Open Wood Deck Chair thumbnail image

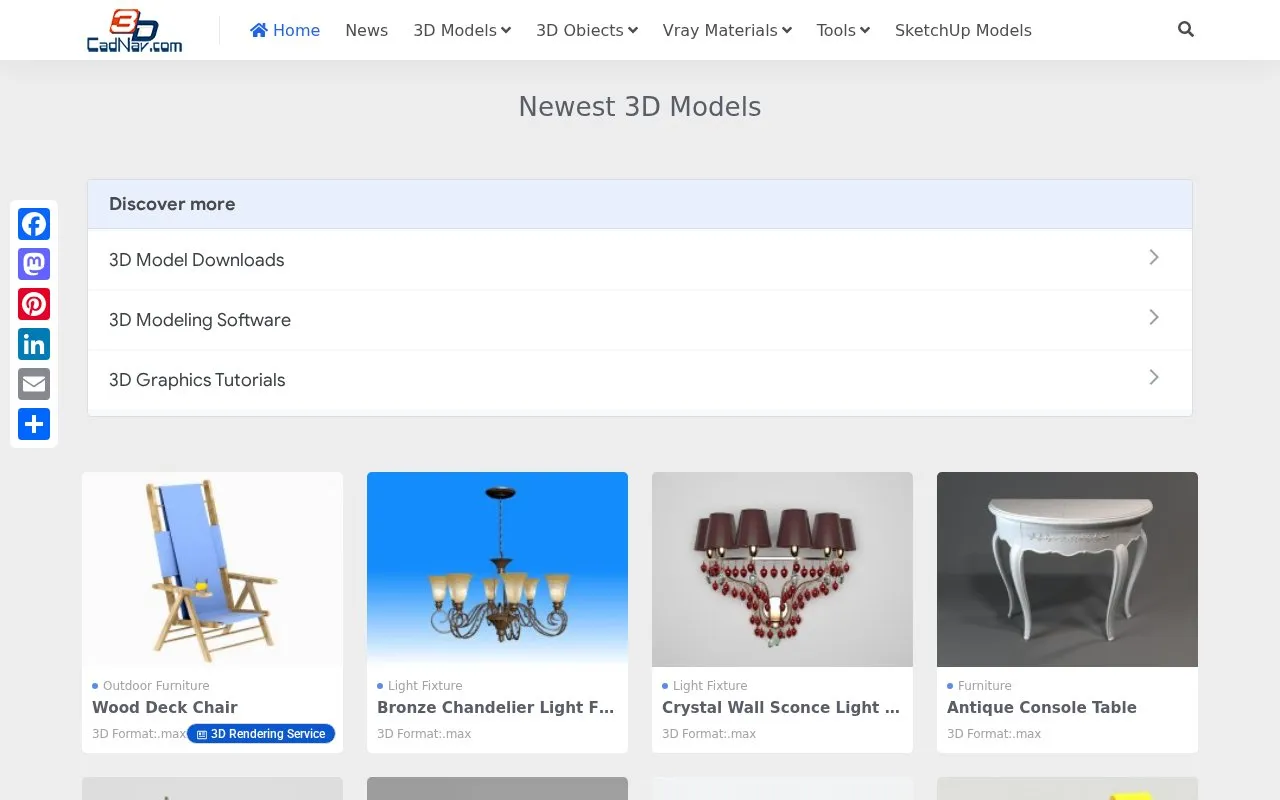point(212,569)
